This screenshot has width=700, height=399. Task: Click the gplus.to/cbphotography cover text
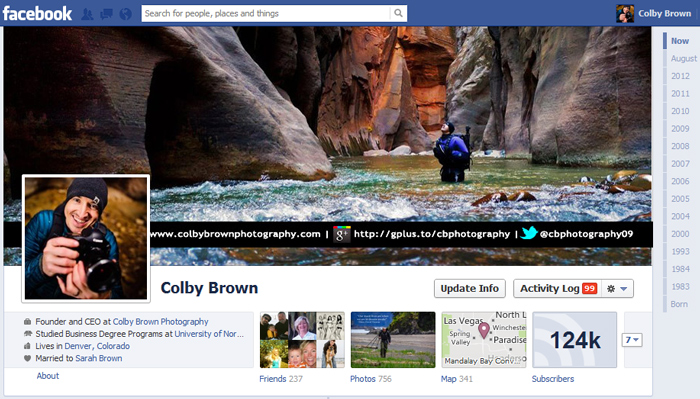(x=432, y=234)
